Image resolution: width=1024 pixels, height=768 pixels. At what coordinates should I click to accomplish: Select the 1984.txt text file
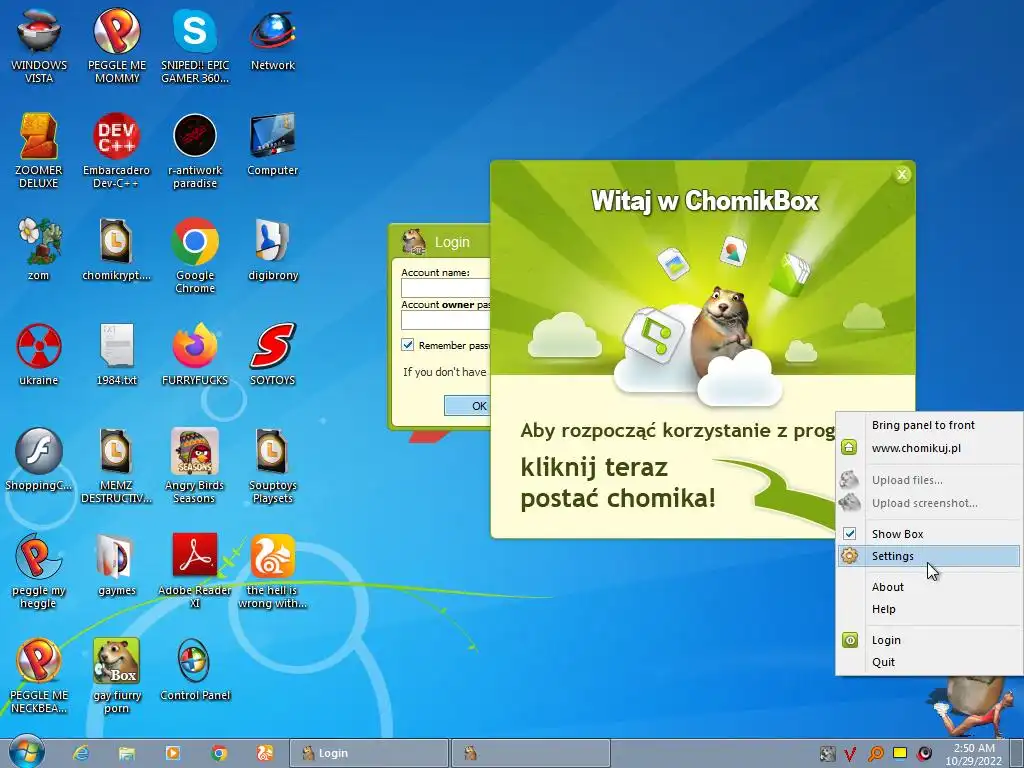116,353
